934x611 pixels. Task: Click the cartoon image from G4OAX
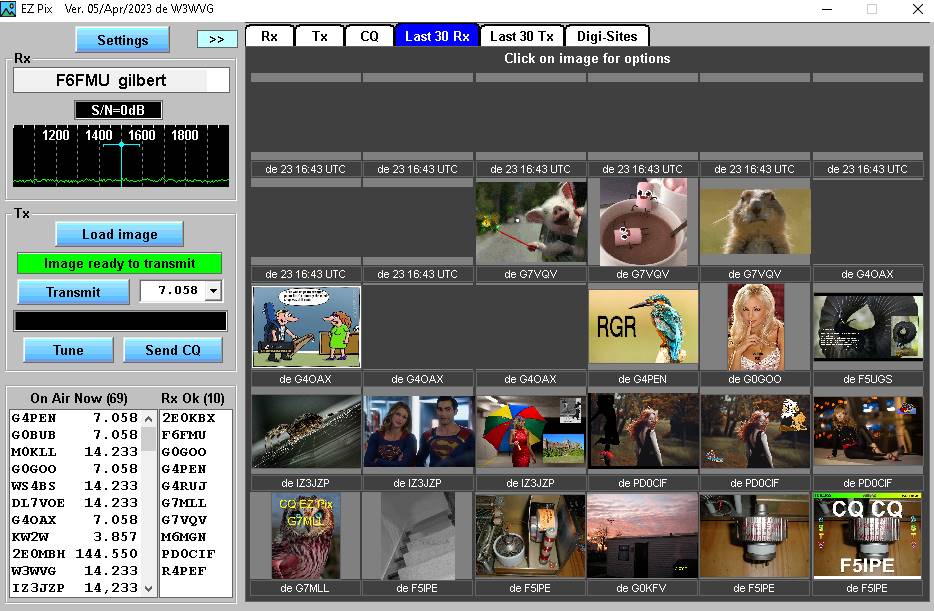(306, 327)
